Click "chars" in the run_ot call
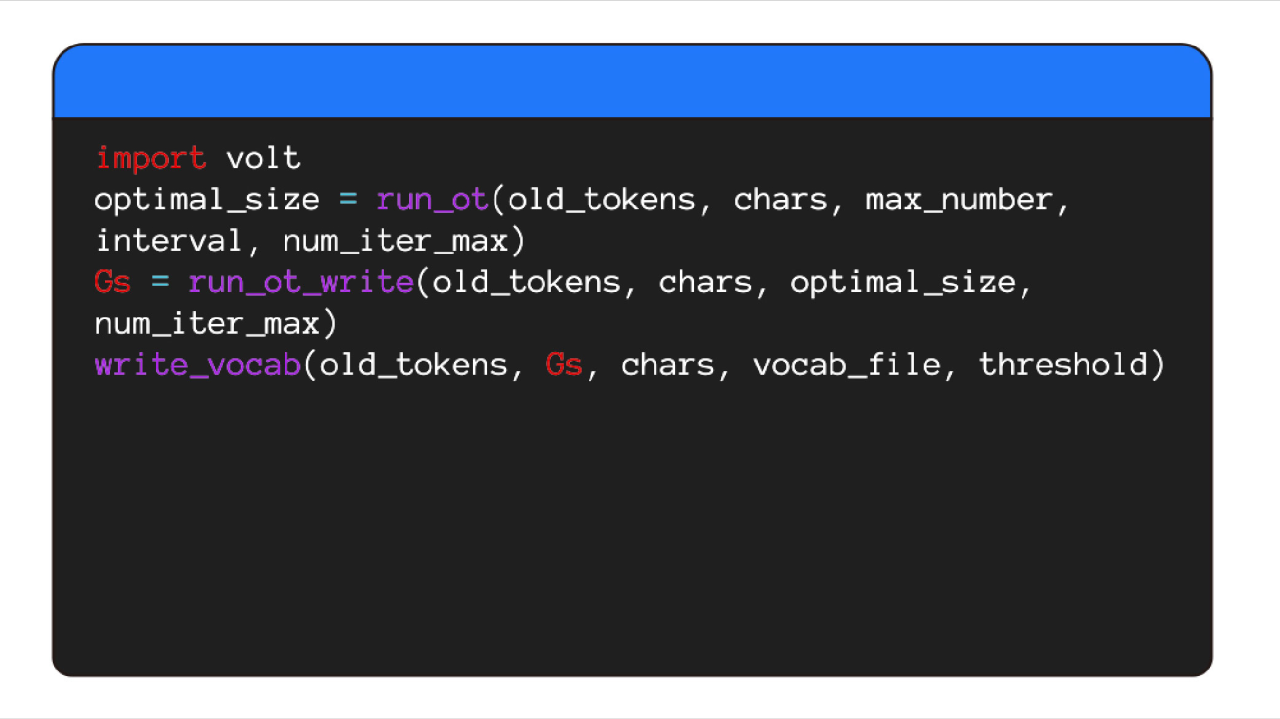This screenshot has width=1280, height=719. click(x=780, y=199)
